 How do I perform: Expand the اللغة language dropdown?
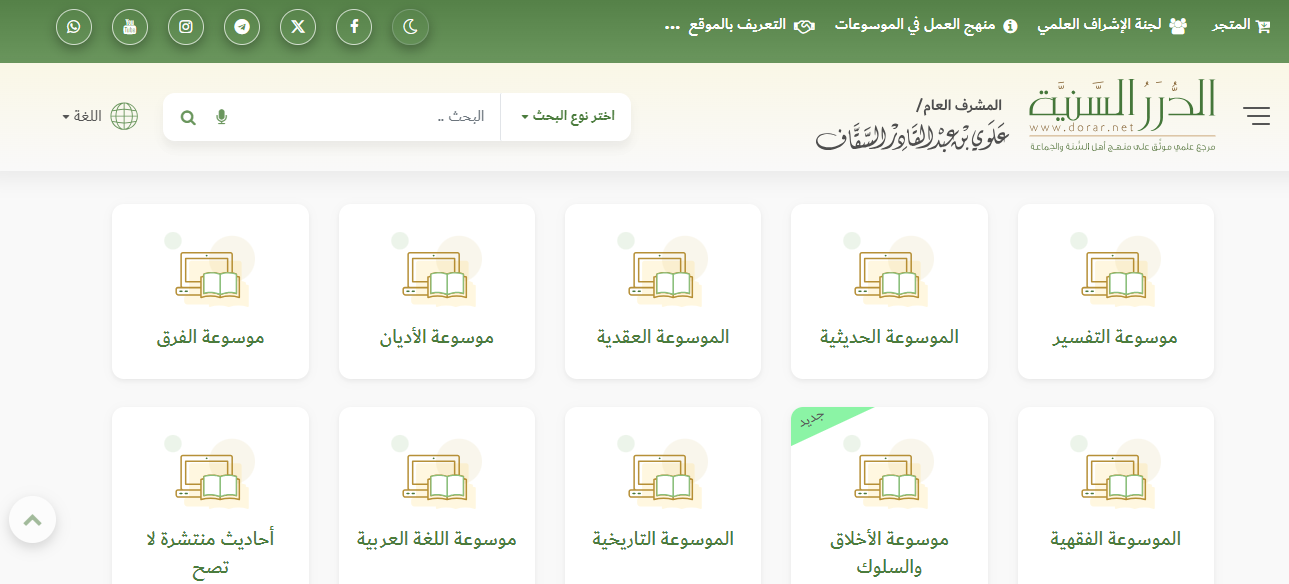coord(83,117)
